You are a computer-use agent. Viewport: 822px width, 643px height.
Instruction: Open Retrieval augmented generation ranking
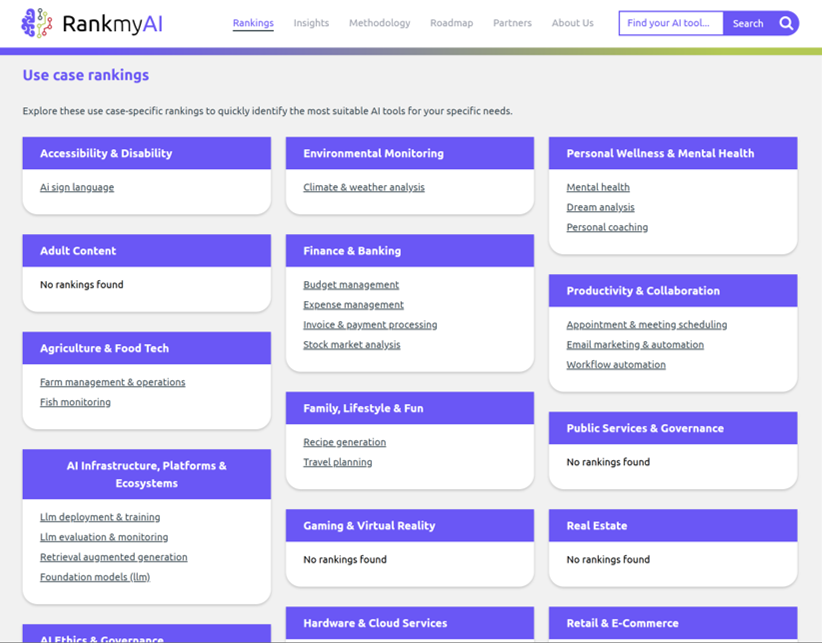coord(114,557)
